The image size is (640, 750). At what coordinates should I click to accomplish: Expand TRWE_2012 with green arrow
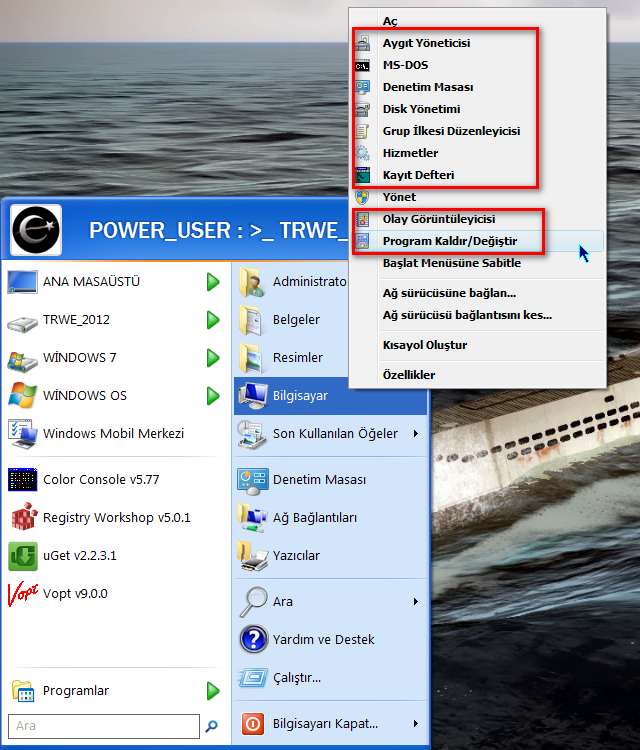(213, 320)
